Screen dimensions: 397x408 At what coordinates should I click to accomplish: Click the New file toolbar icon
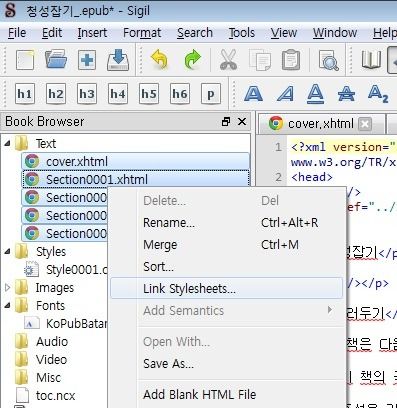pos(25,60)
